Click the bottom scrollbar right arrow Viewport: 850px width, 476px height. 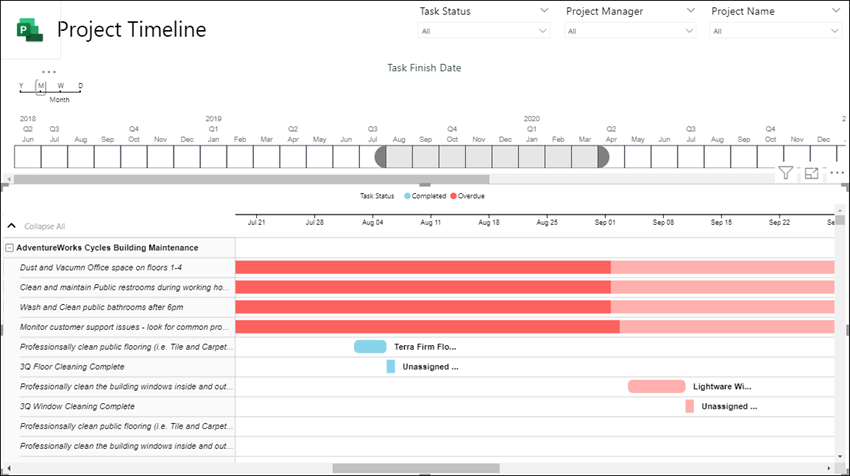click(829, 468)
